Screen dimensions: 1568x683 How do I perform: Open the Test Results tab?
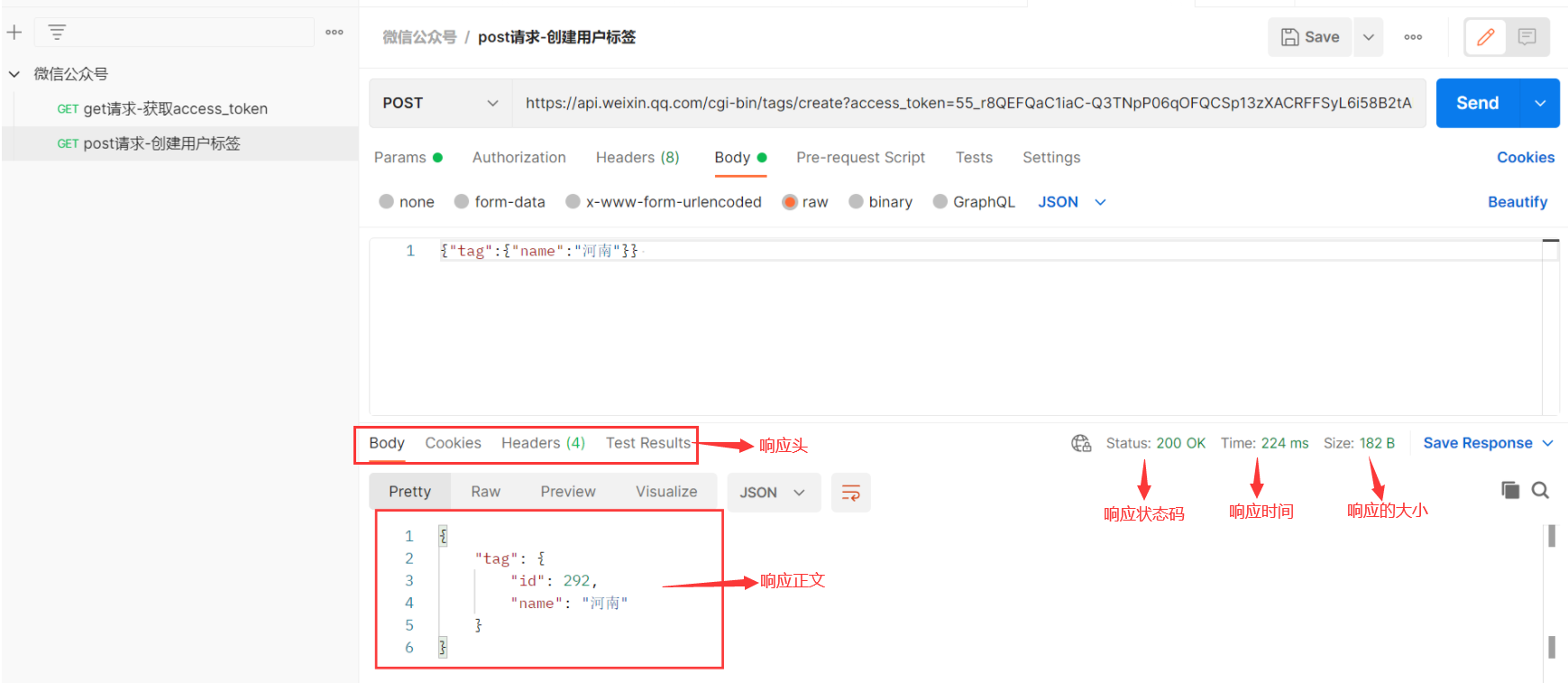[648, 443]
